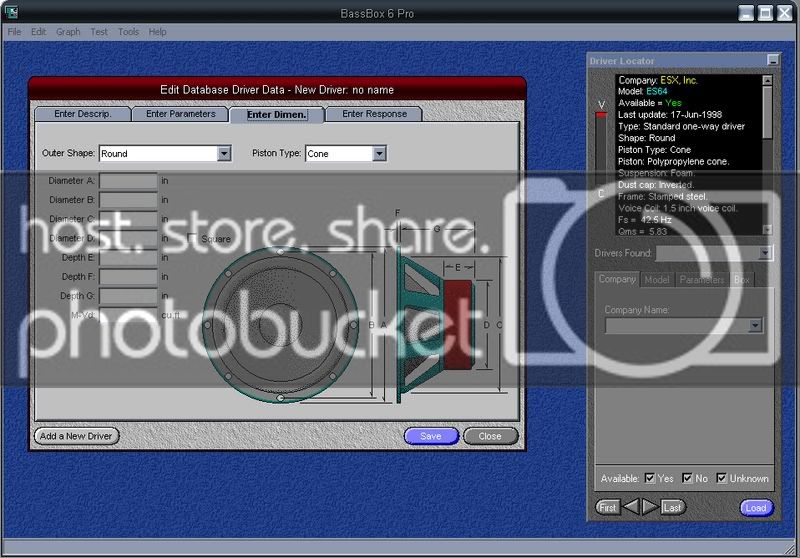
Task: Select the Parameters tab in Driver Locator
Action: tap(702, 280)
